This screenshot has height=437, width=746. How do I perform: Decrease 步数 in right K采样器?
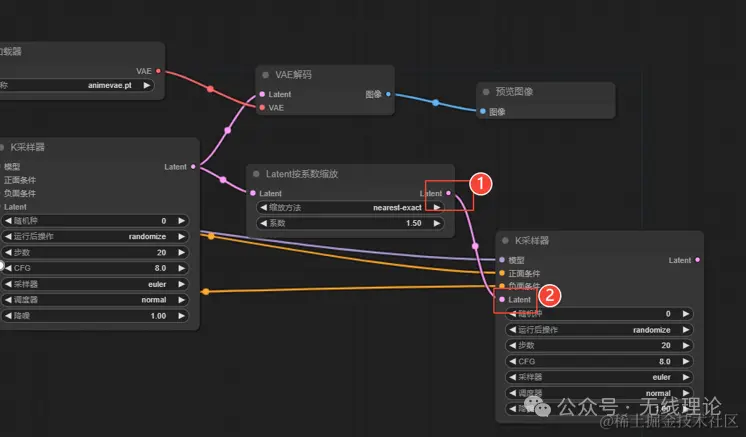click(512, 346)
